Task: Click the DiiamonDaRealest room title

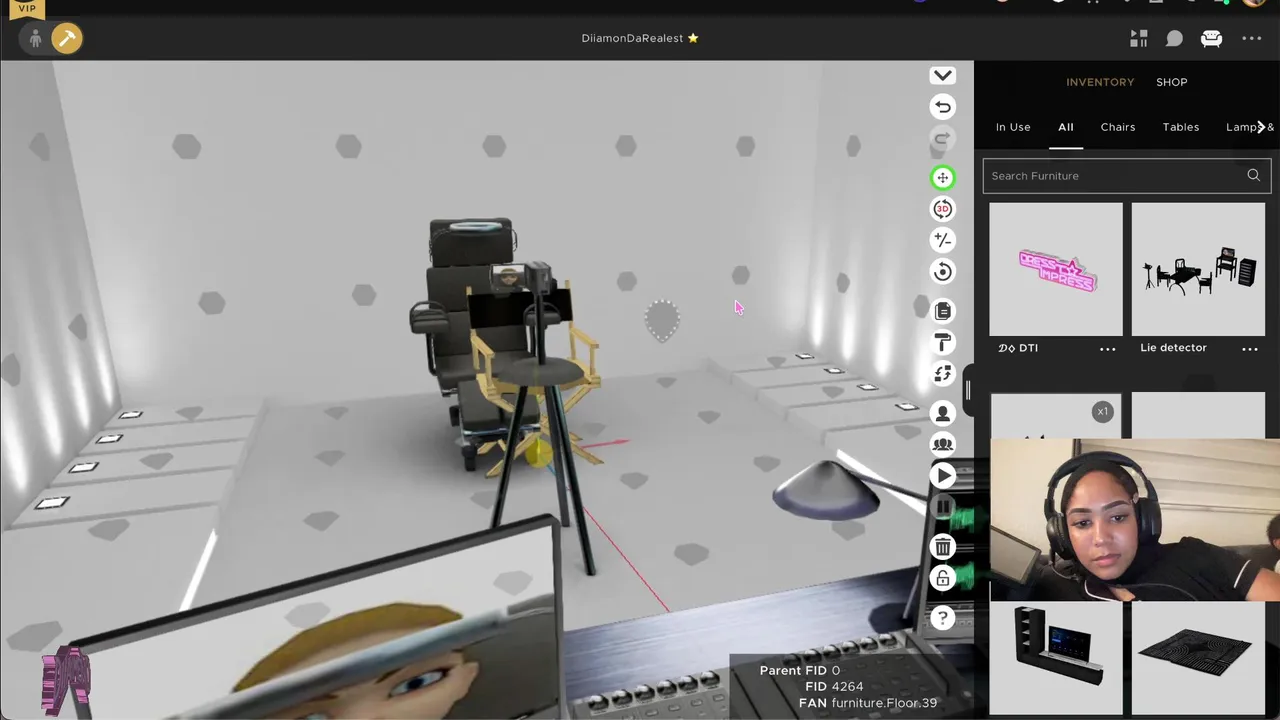Action: pos(640,38)
